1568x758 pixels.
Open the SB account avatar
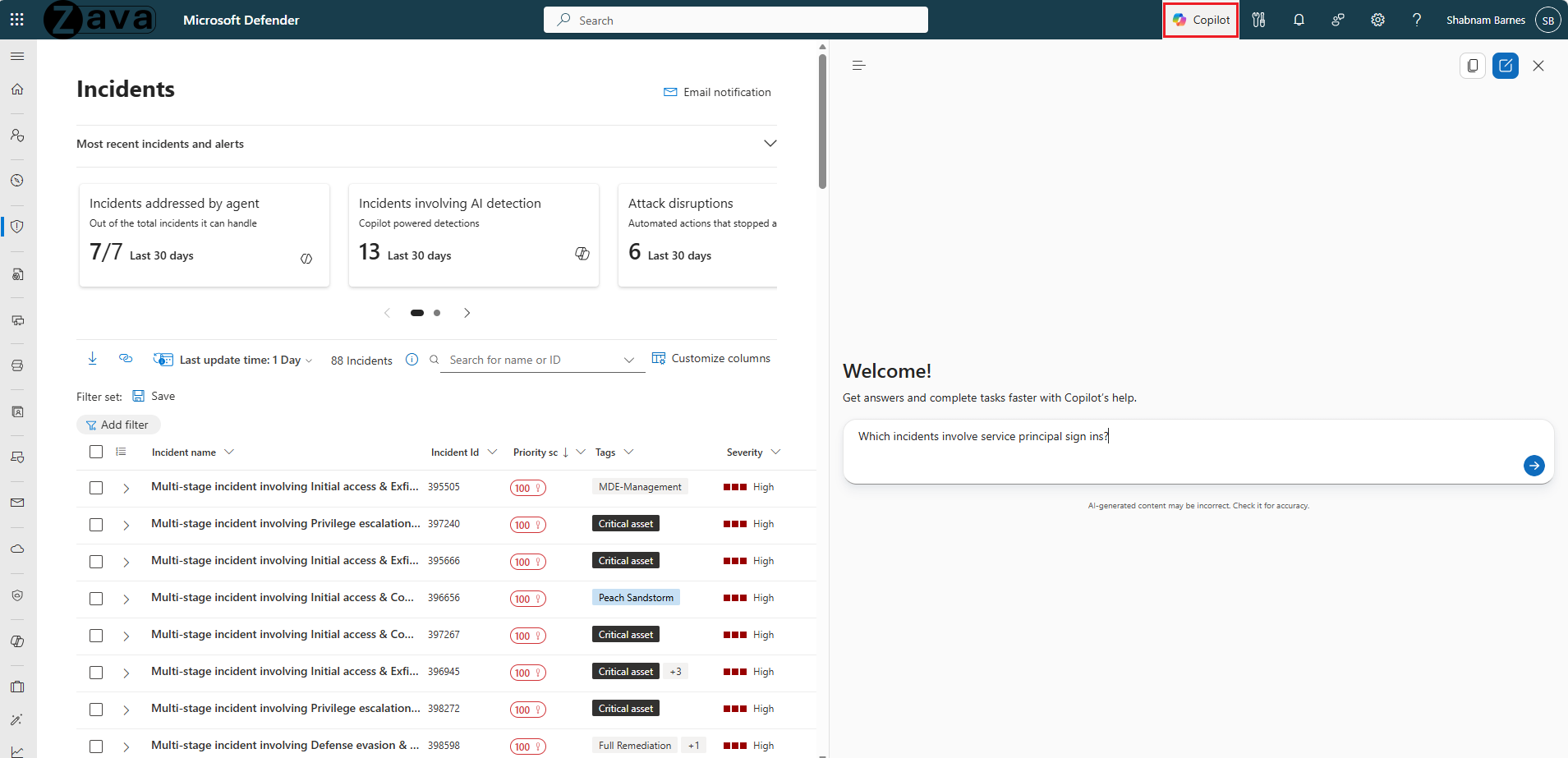click(1548, 21)
